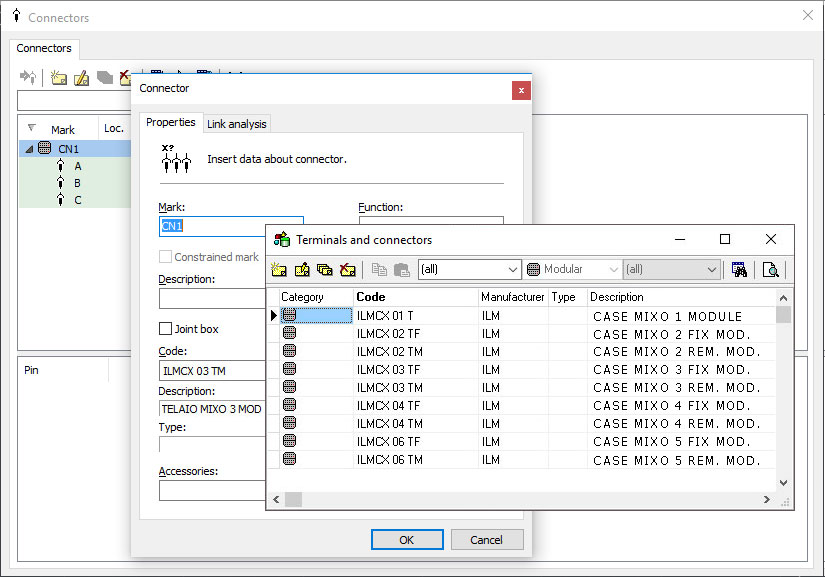Open the Modular connector type dropdown
Image resolution: width=825 pixels, height=577 pixels.
point(572,269)
